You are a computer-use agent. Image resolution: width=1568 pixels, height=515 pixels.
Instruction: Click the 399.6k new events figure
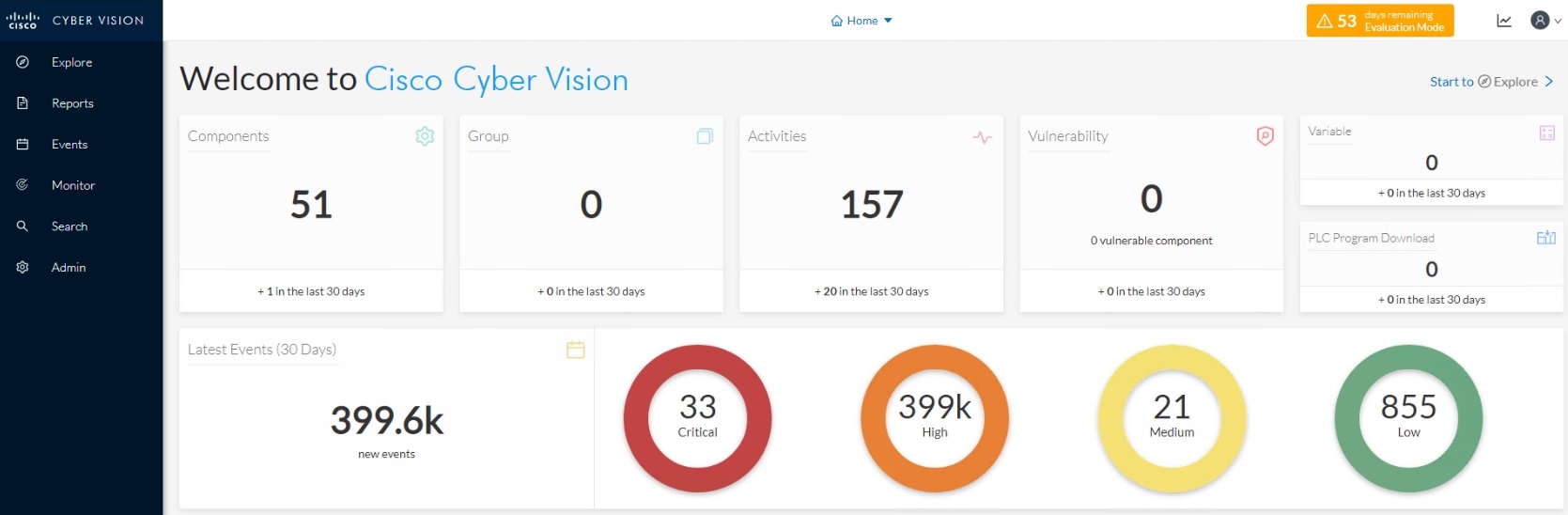click(x=386, y=421)
